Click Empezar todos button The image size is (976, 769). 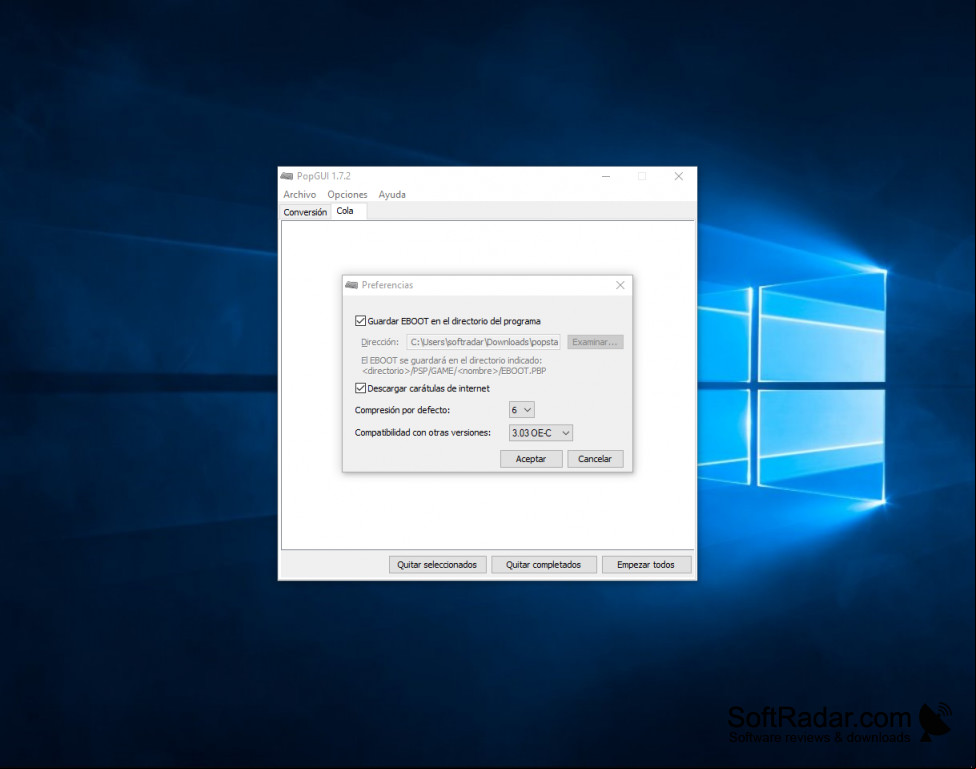[x=646, y=565]
